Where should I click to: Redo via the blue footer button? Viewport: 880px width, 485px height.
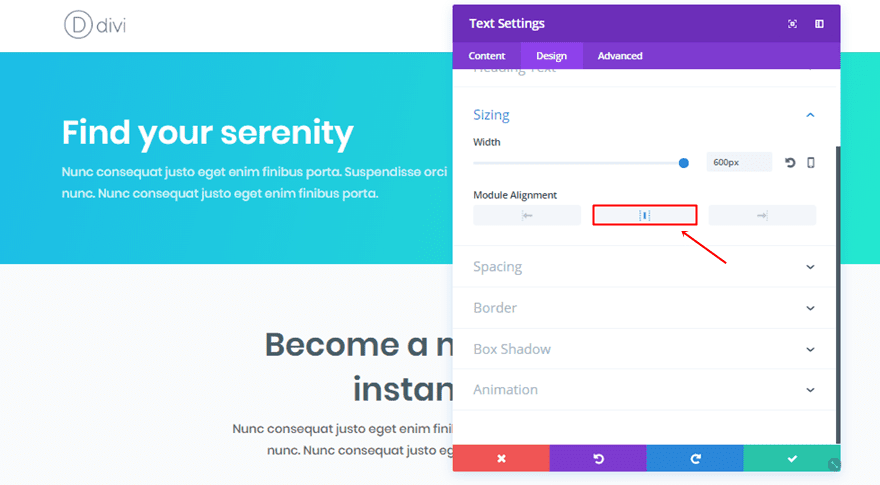695,458
